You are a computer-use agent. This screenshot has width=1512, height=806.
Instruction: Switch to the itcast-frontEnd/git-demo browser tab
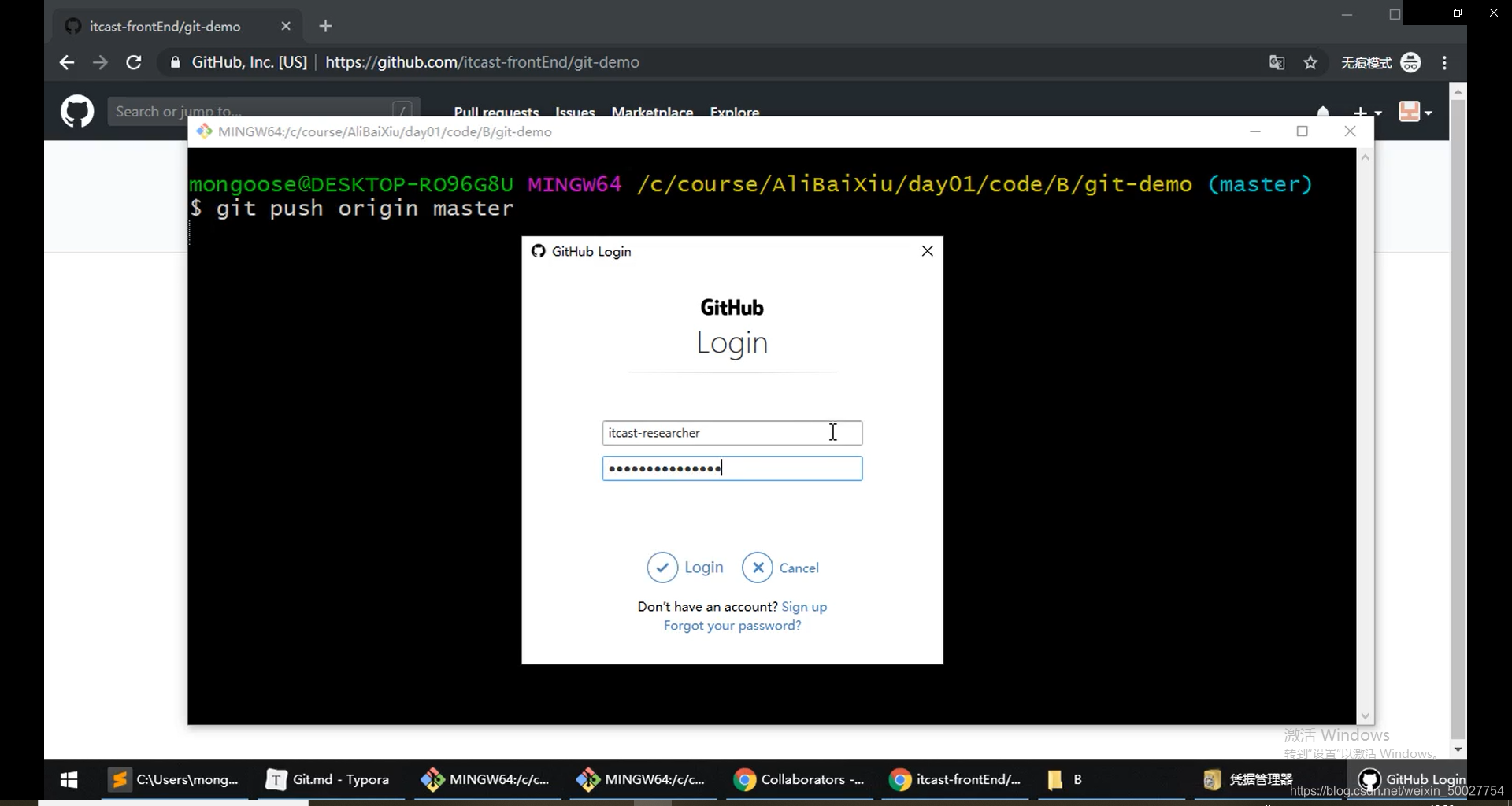165,26
